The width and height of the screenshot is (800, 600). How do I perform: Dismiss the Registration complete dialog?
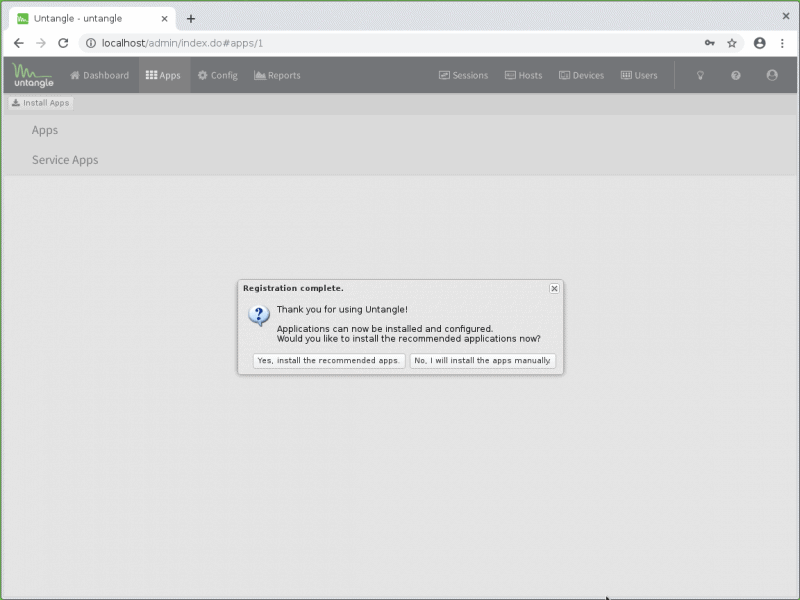[x=554, y=288]
